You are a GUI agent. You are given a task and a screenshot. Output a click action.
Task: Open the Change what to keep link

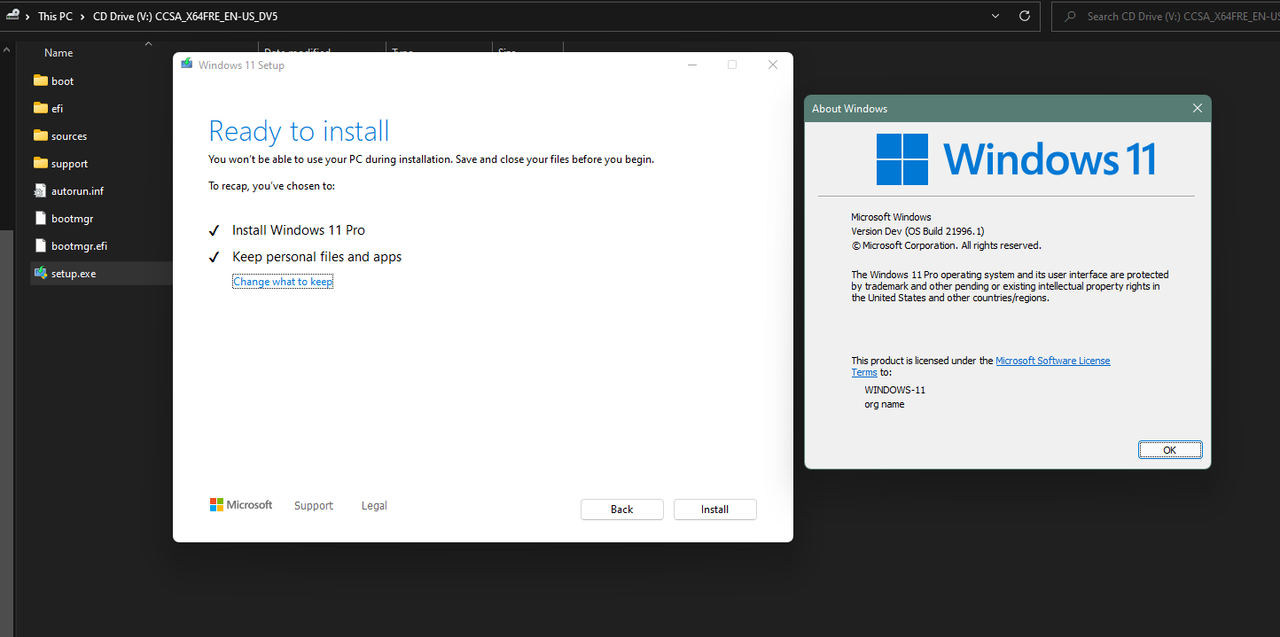[283, 282]
